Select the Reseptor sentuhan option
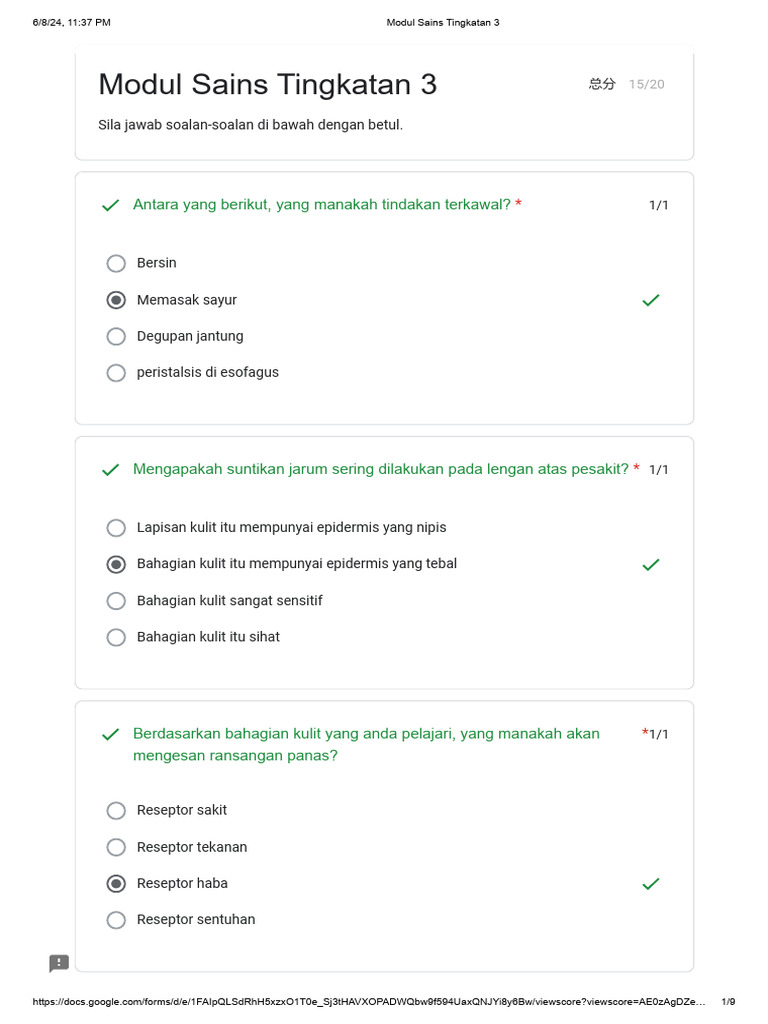768x1024 pixels. tap(116, 920)
